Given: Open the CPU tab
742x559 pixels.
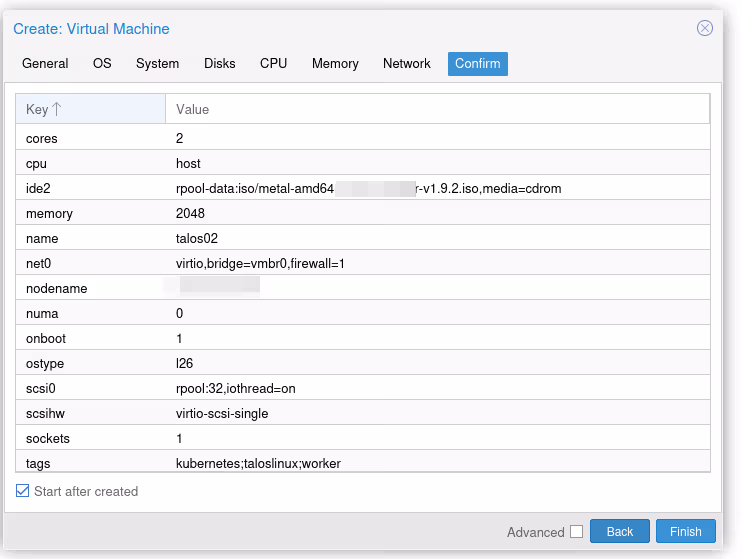Looking at the screenshot, I should pos(273,64).
